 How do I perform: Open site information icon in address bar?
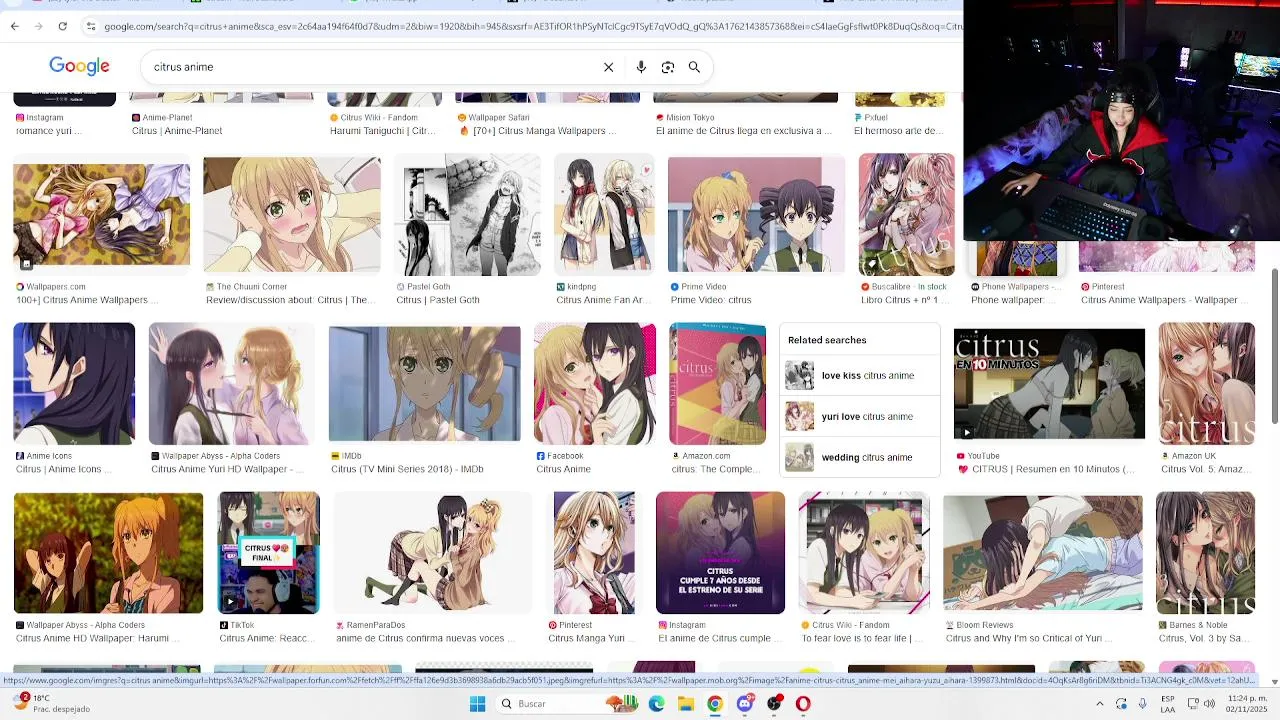click(x=90, y=26)
